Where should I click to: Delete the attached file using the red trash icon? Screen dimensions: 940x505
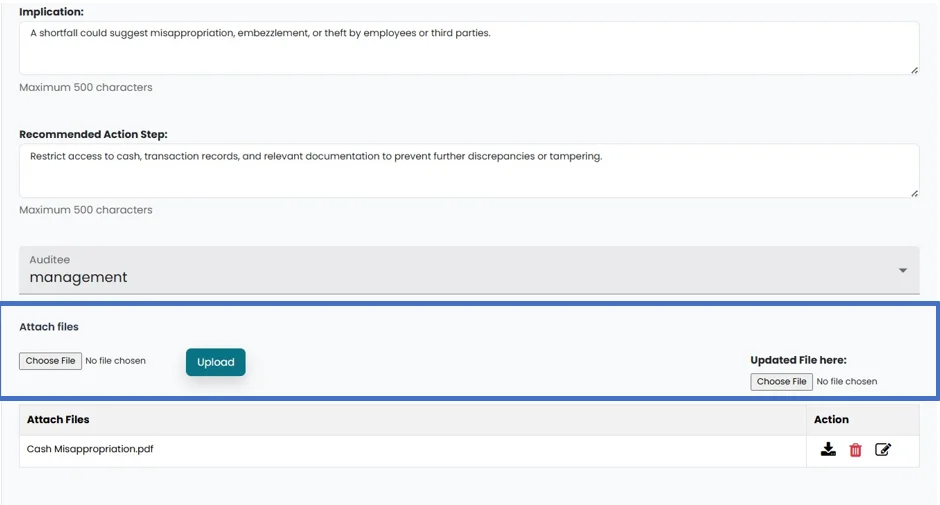tap(855, 450)
